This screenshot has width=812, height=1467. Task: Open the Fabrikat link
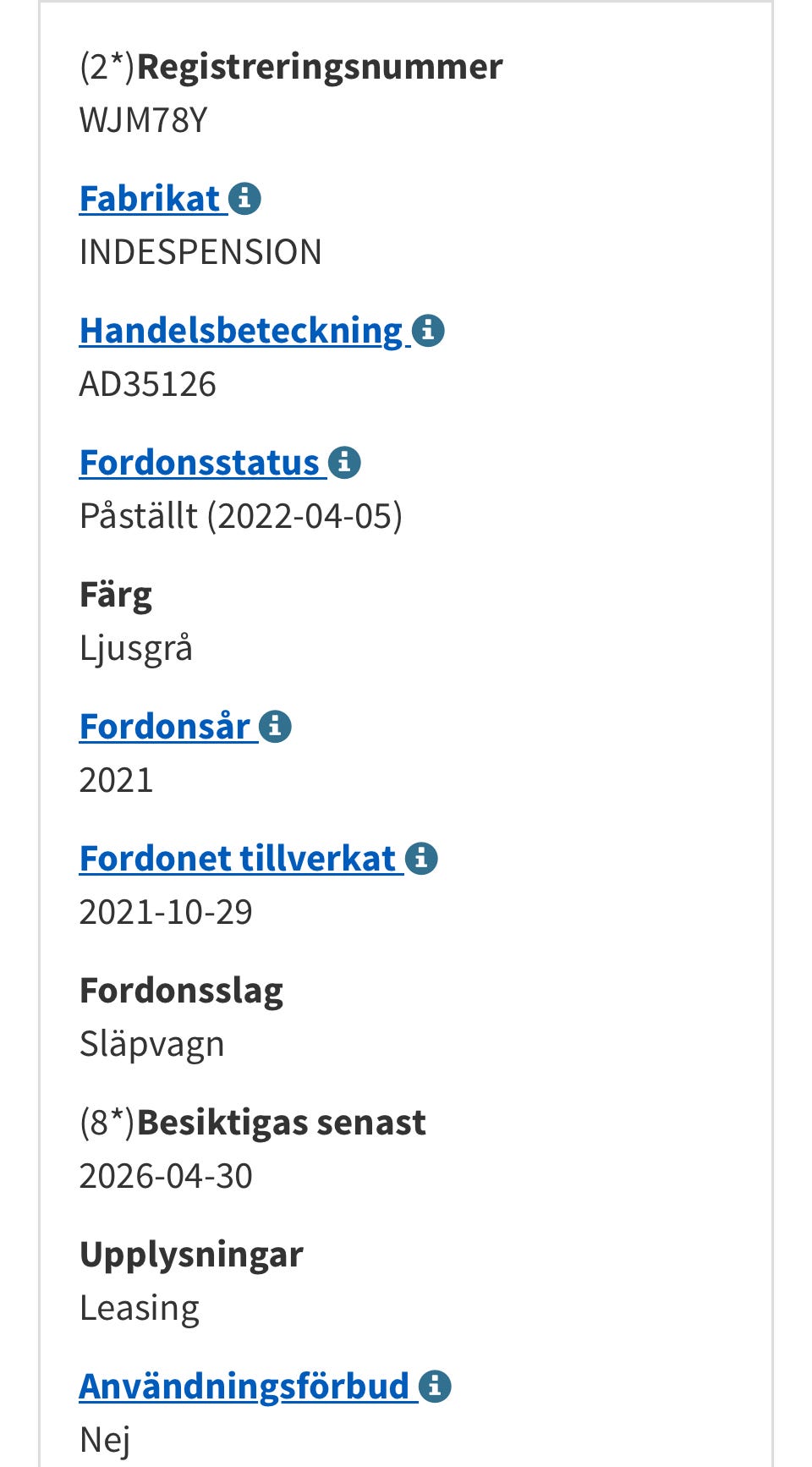(150, 199)
